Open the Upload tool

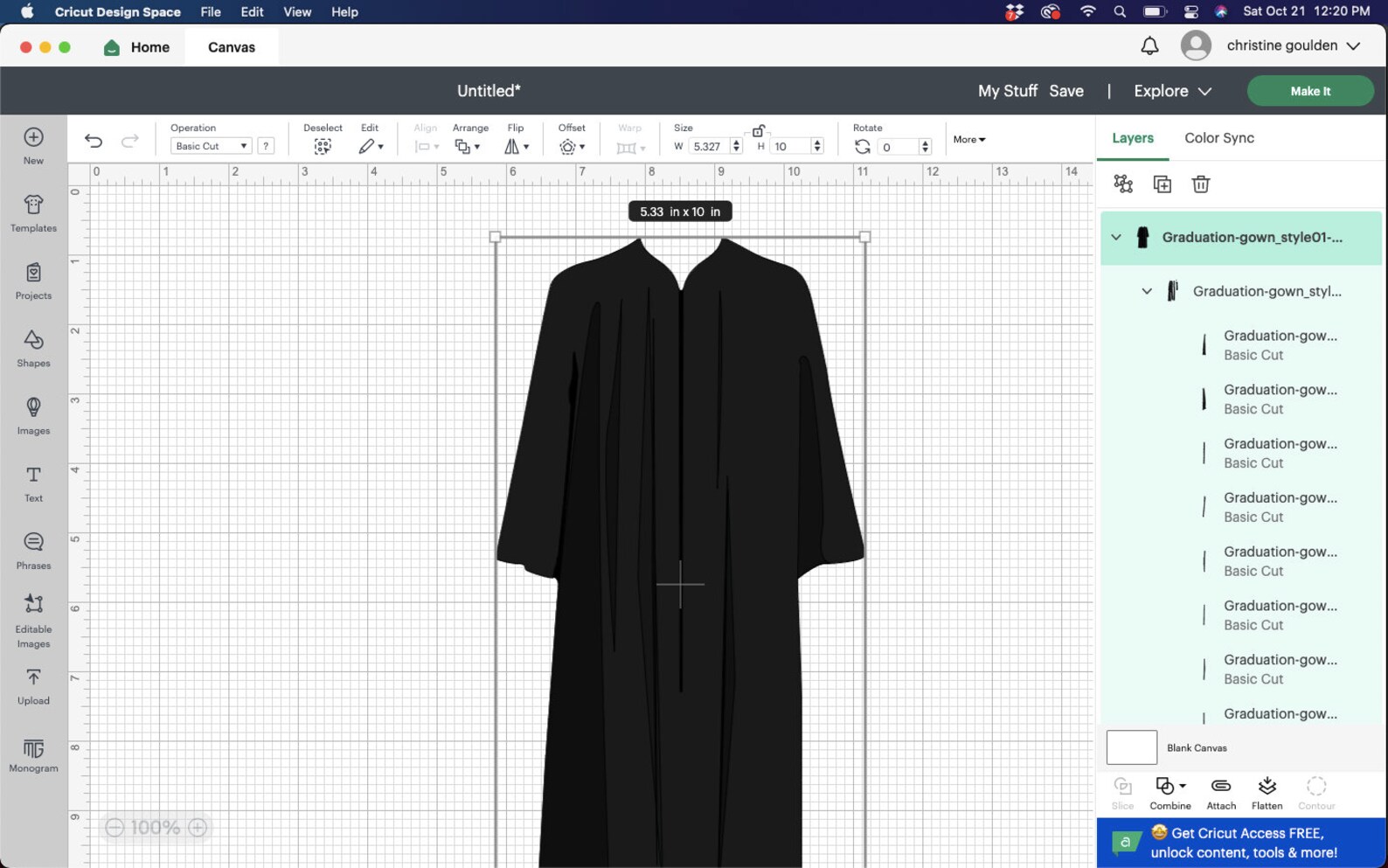point(33,687)
